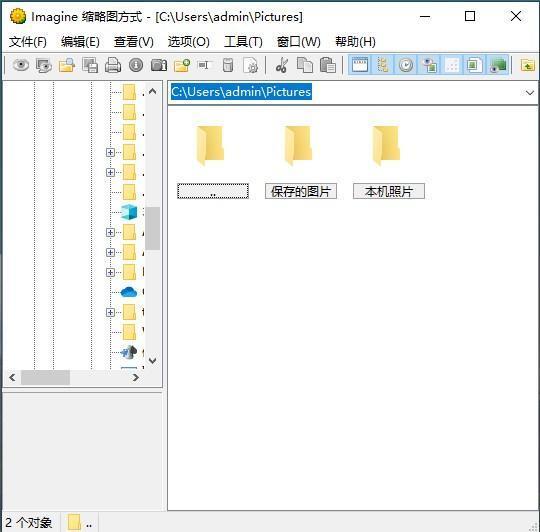This screenshot has width=540, height=532.
Task: Click the '2 个对象' status bar text
Action: (29, 522)
